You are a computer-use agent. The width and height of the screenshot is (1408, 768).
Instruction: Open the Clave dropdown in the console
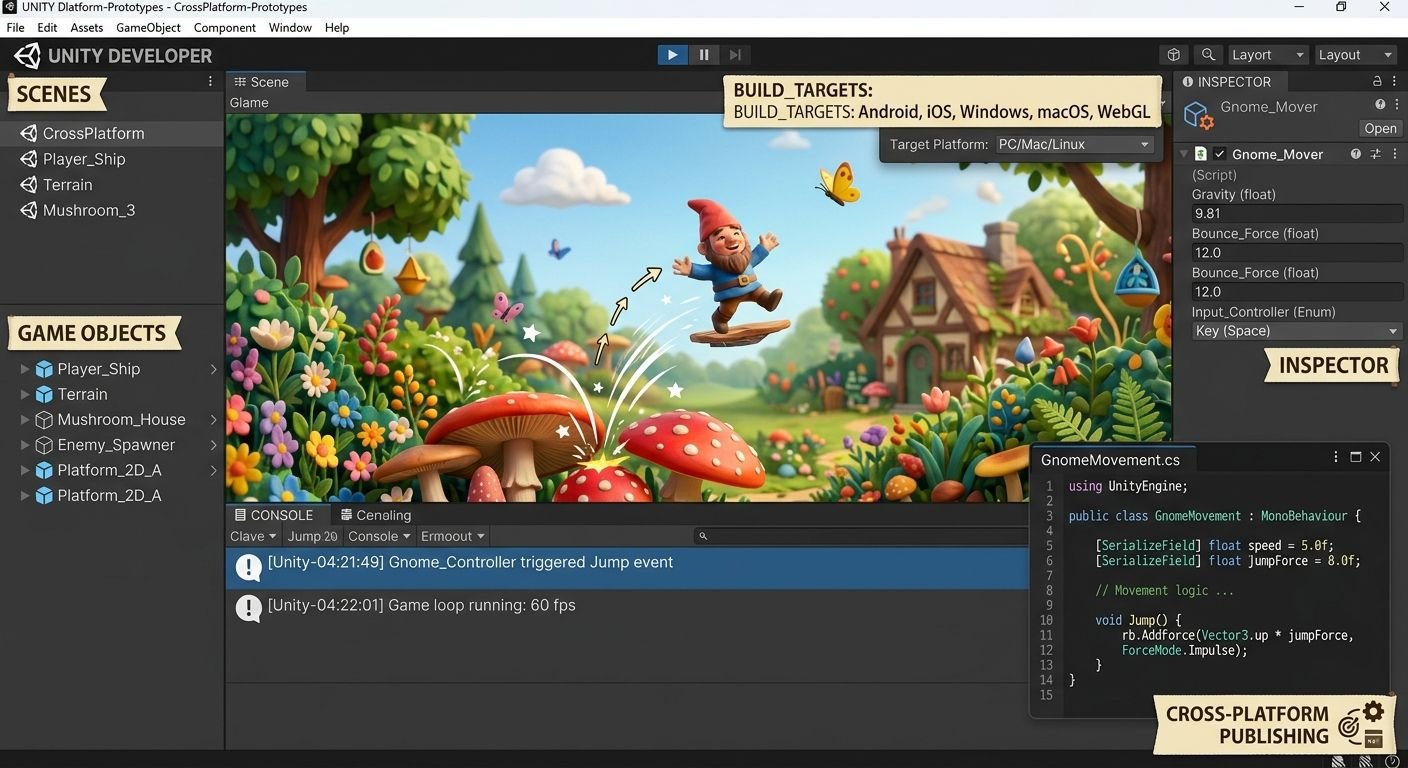coord(253,536)
